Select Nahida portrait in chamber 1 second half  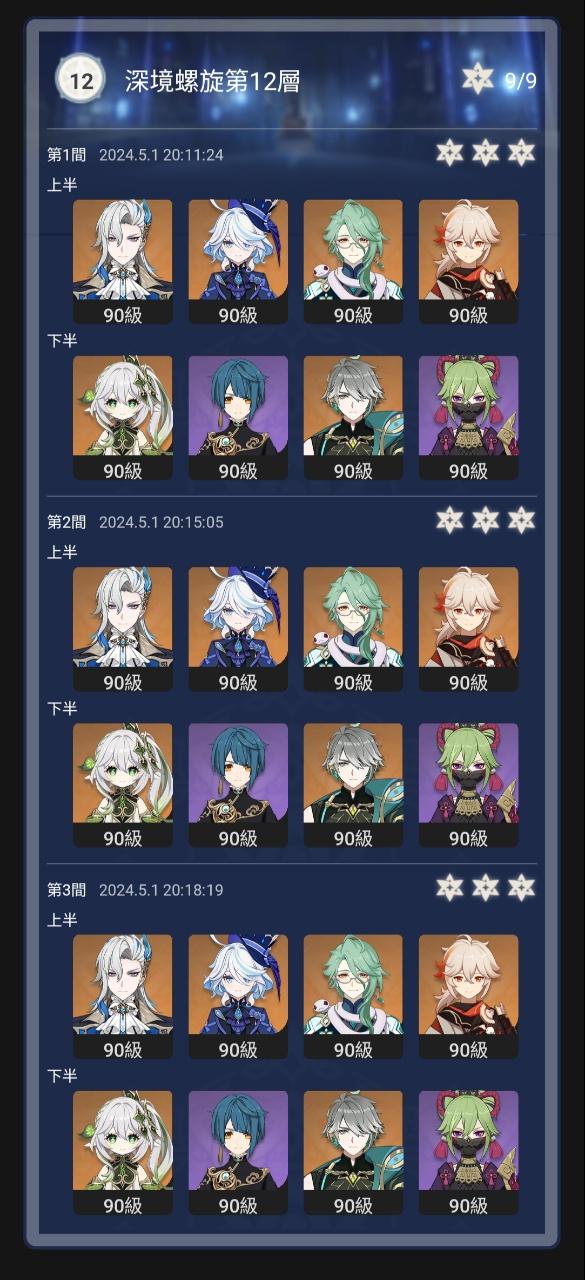(123, 418)
